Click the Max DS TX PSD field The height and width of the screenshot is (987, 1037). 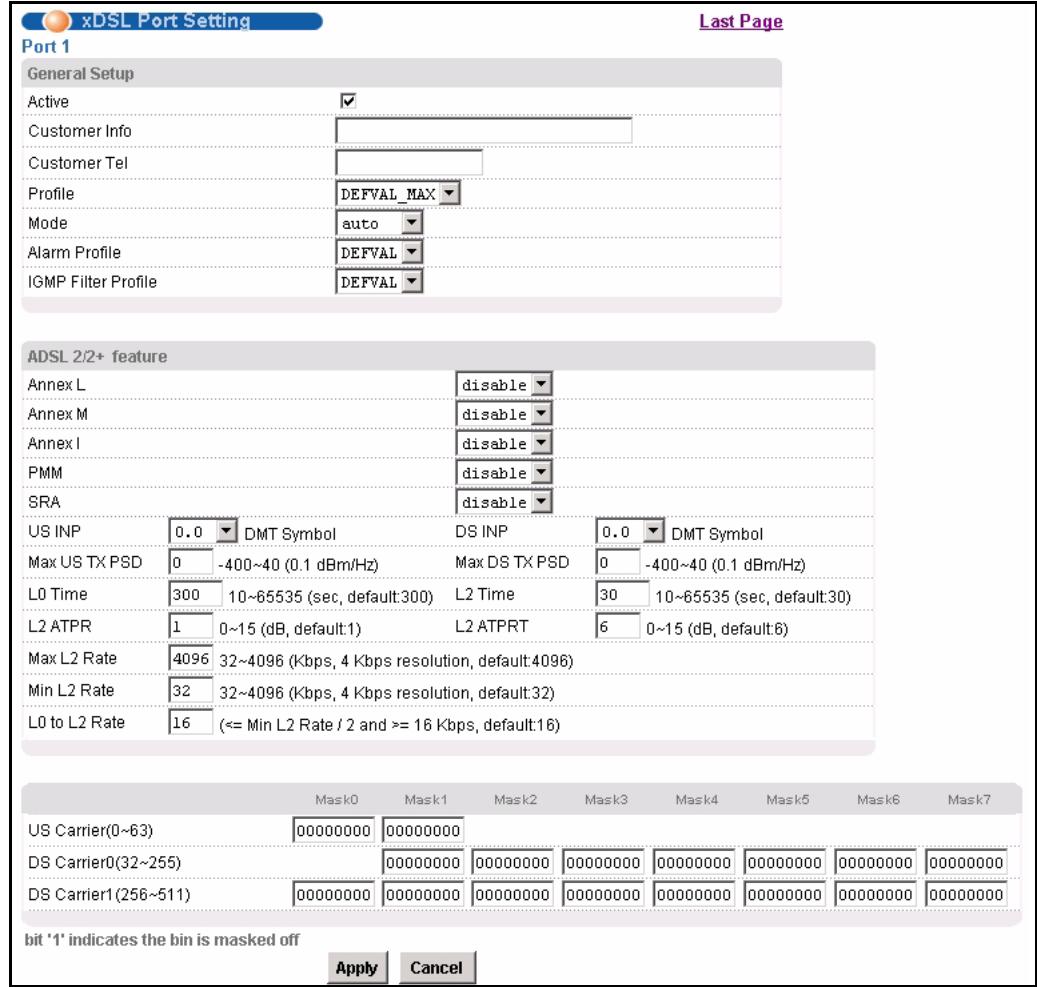click(618, 562)
